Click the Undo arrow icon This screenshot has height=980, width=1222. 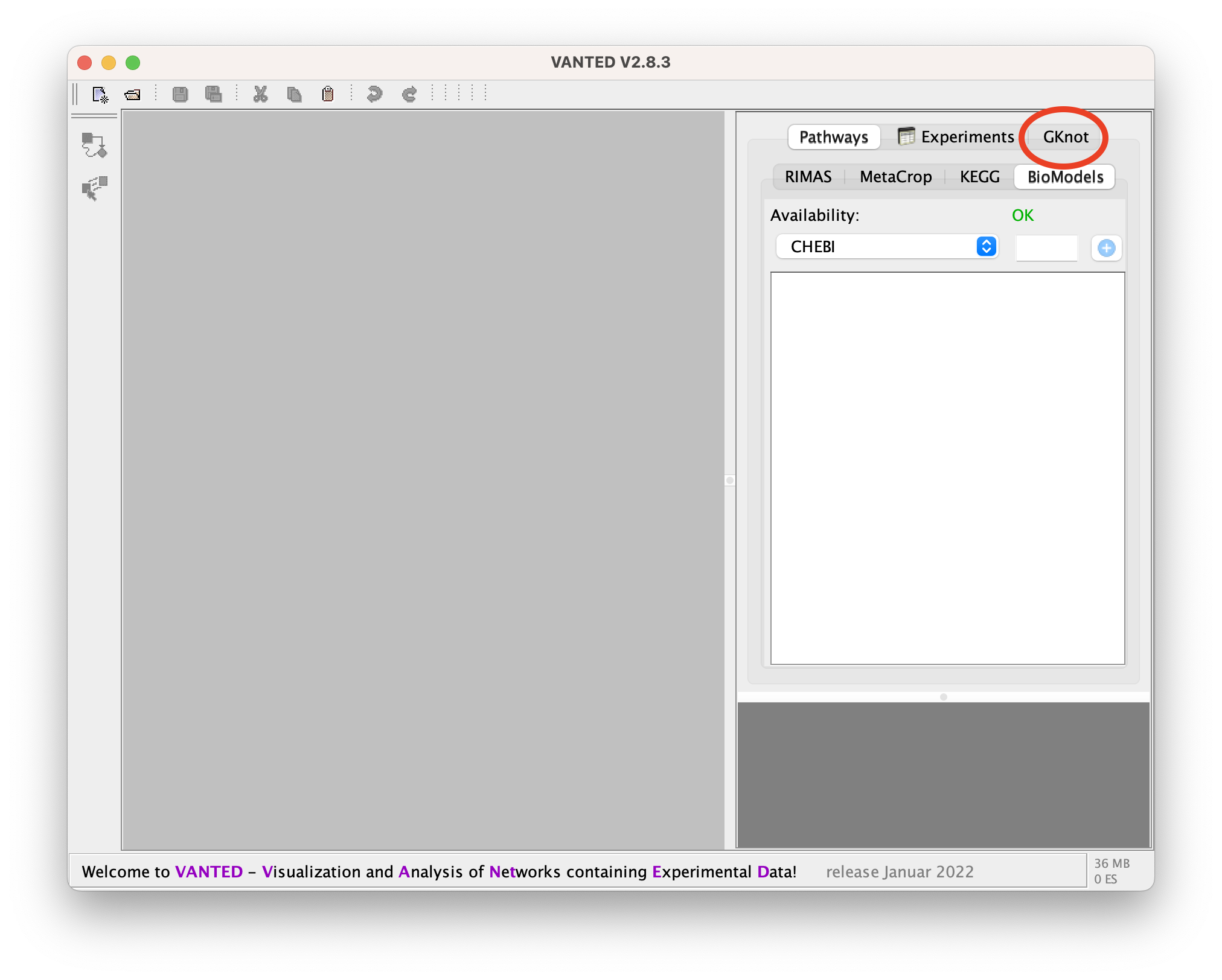[374, 95]
